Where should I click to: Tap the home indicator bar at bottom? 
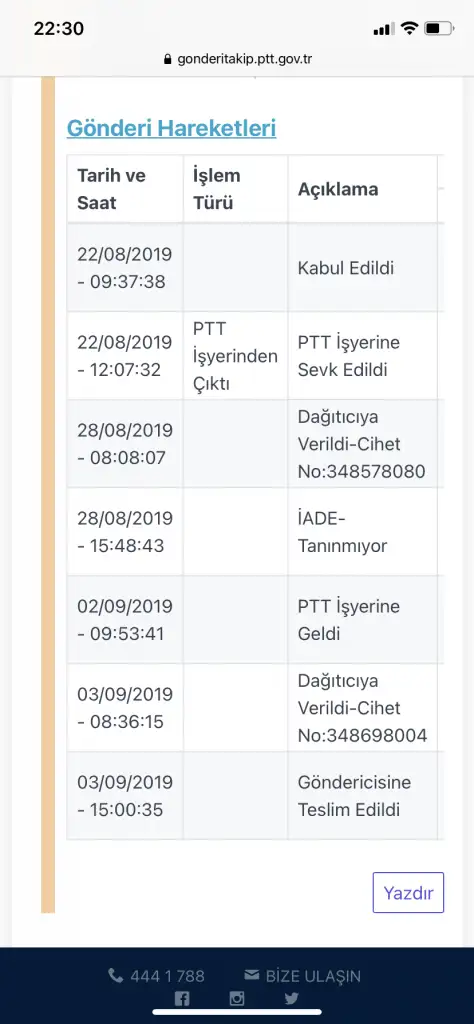237,1013
